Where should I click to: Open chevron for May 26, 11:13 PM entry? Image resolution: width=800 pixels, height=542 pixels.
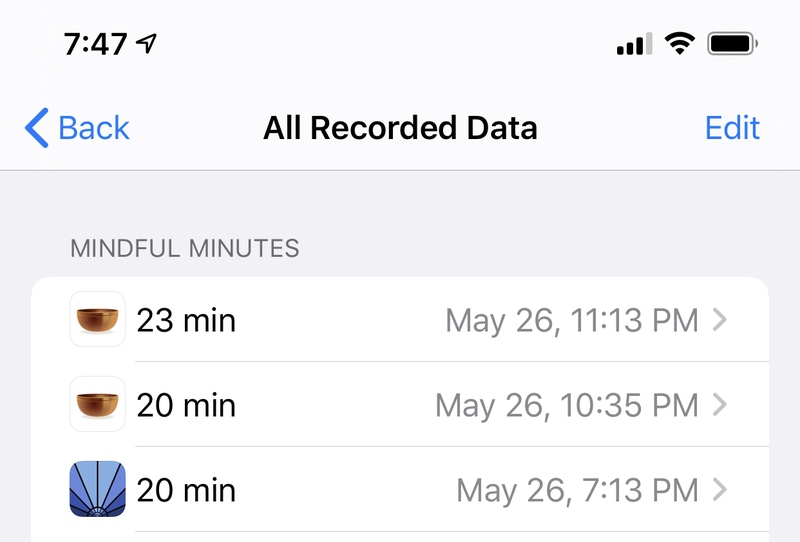[719, 320]
